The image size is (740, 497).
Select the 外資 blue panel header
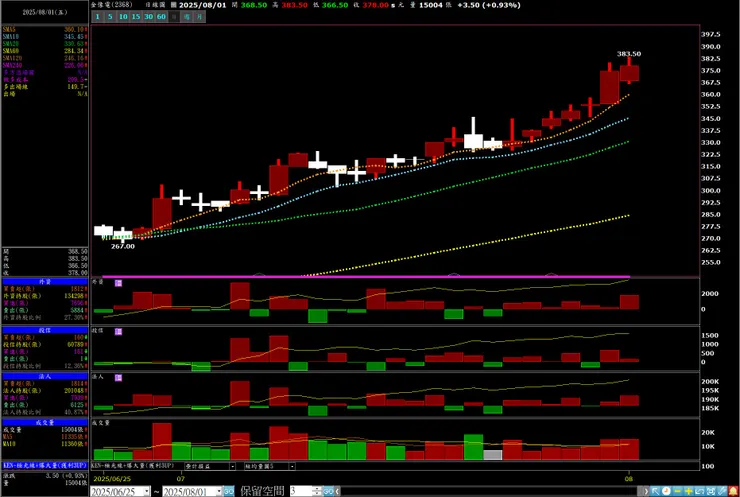pos(45,281)
